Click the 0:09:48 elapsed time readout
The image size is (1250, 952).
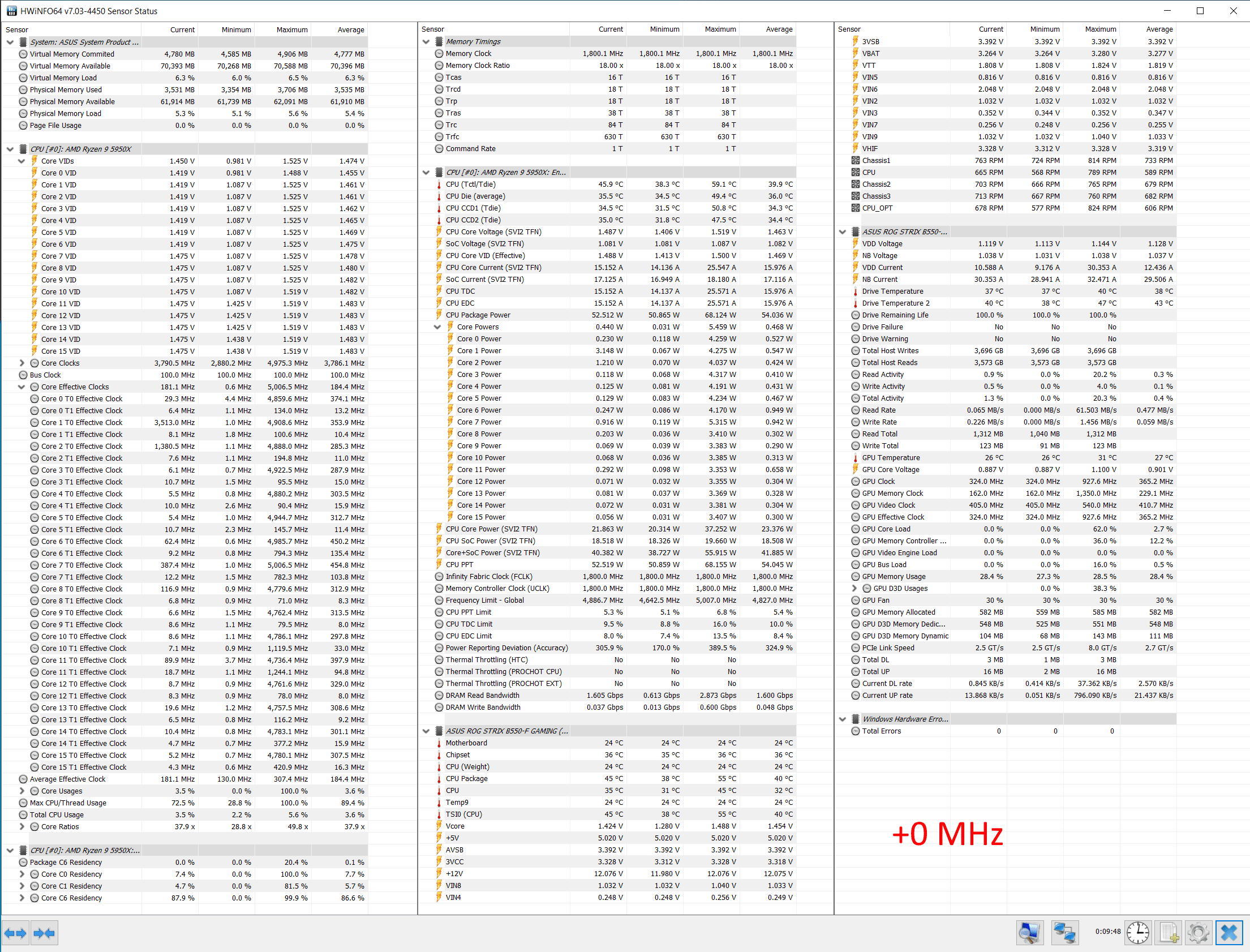(x=1107, y=931)
